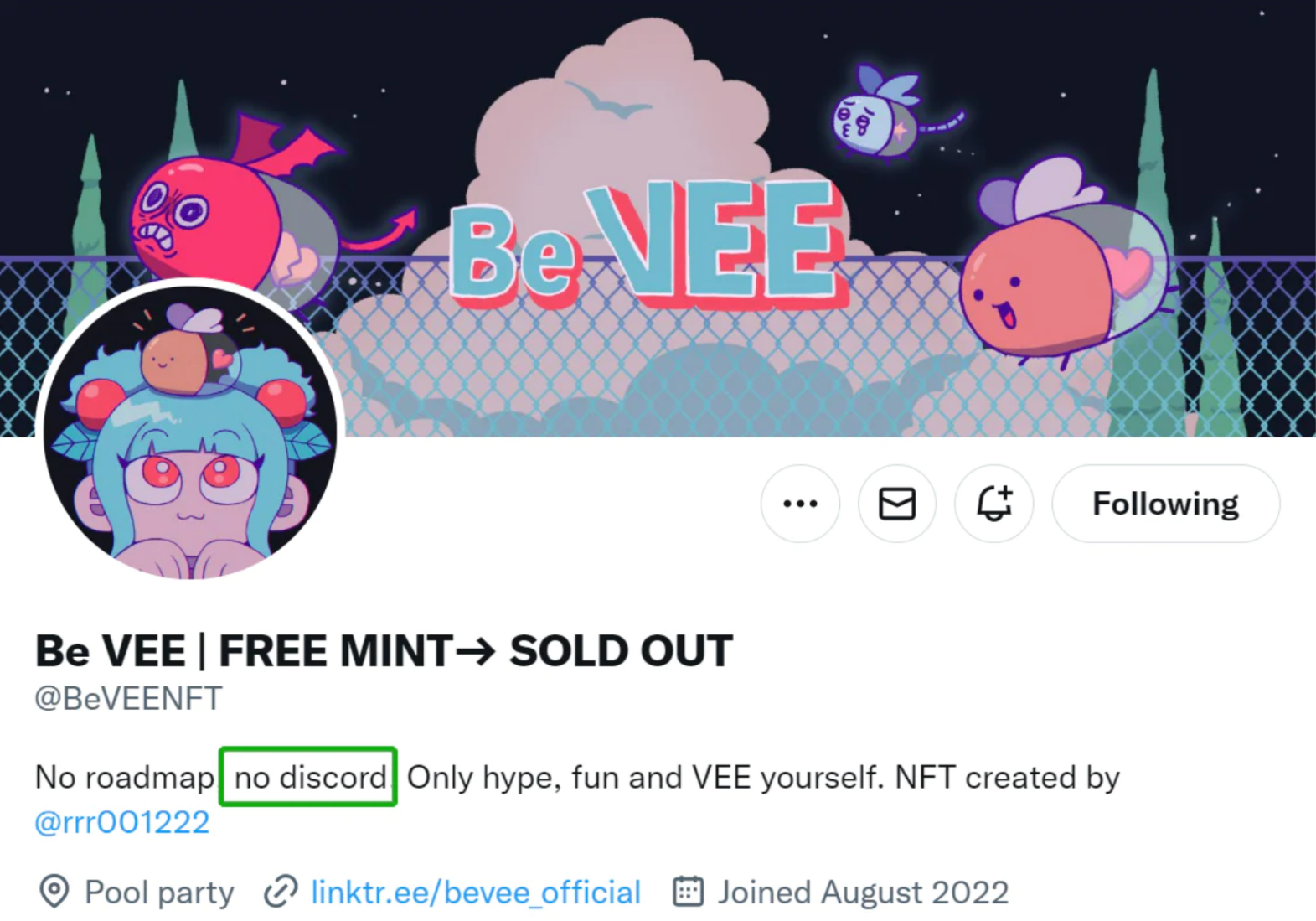Open the three-dot more options menu

point(800,504)
